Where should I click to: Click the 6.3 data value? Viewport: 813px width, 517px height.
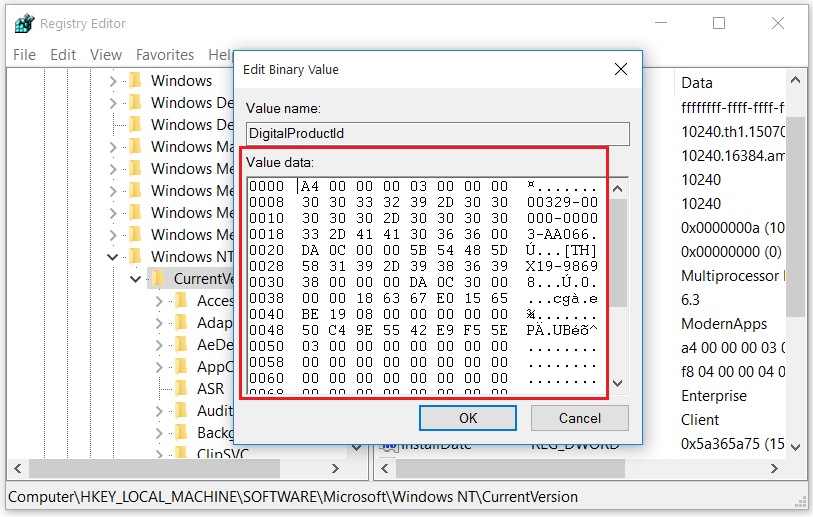coord(690,300)
